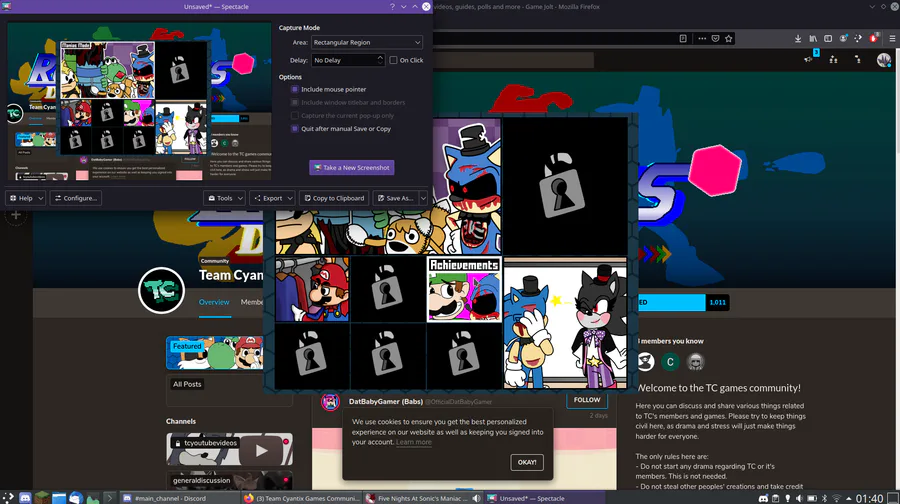This screenshot has width=900, height=504.
Task: Open the Export dropdown in Spectacle
Action: (x=272, y=198)
